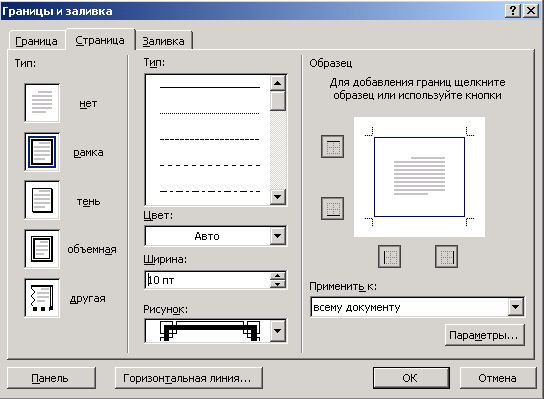
Task: Select the dotted line style
Action: click(x=210, y=113)
